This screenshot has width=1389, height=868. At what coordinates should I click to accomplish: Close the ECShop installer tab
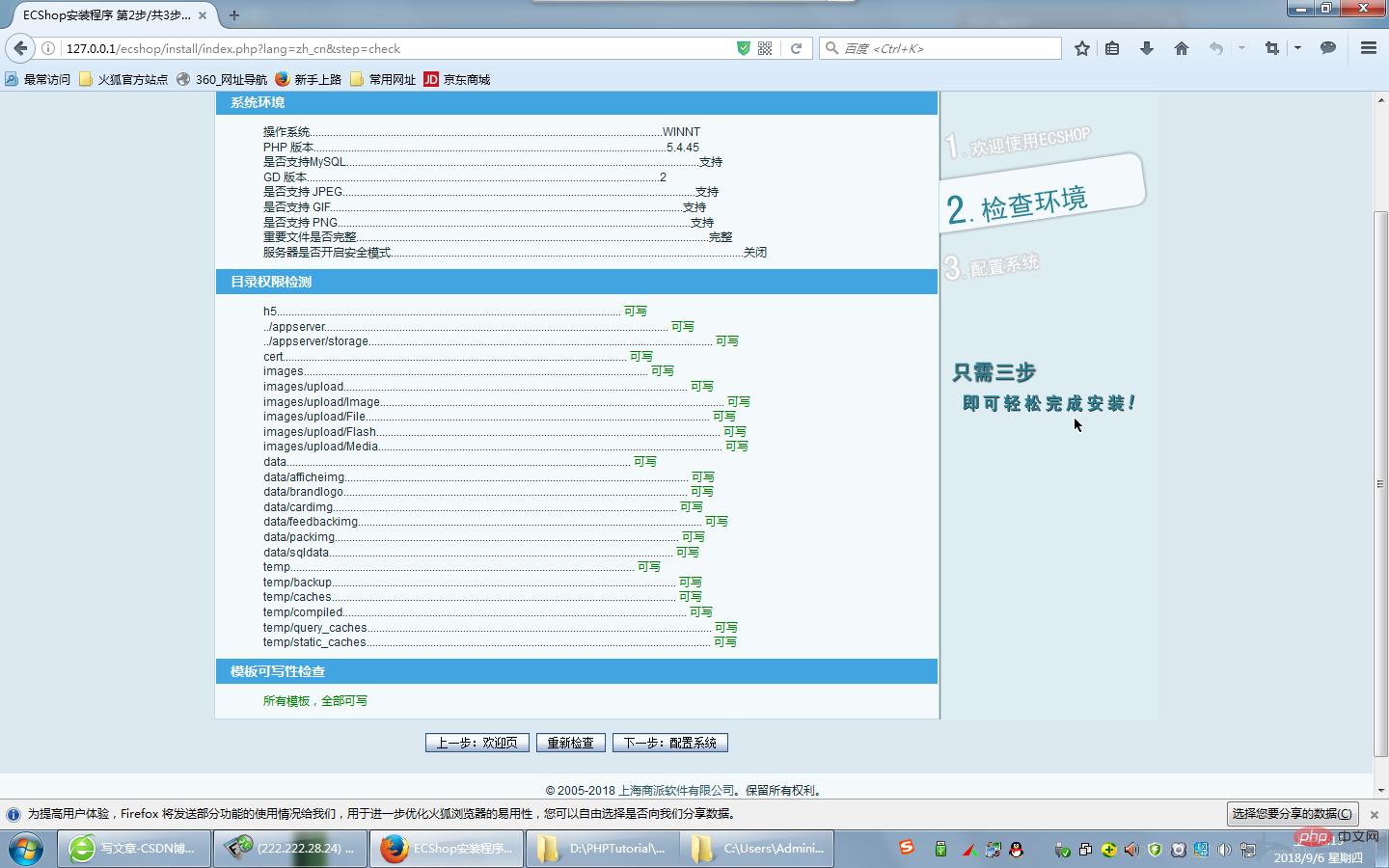click(x=203, y=15)
